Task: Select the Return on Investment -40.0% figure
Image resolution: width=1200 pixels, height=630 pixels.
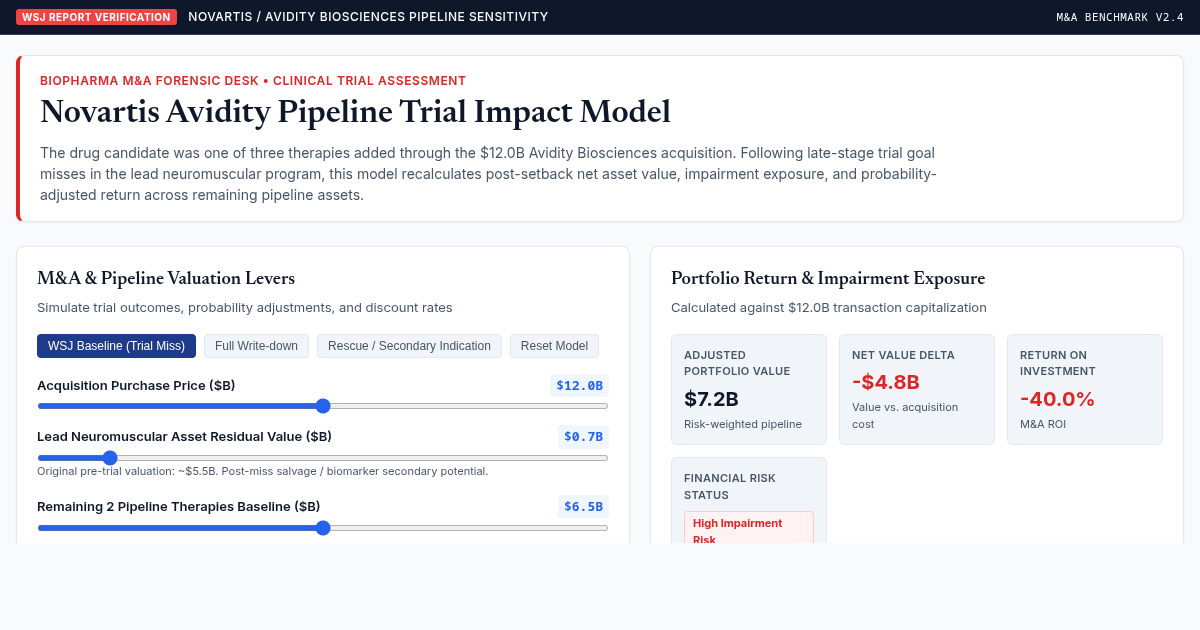Action: pyautogui.click(x=1057, y=399)
